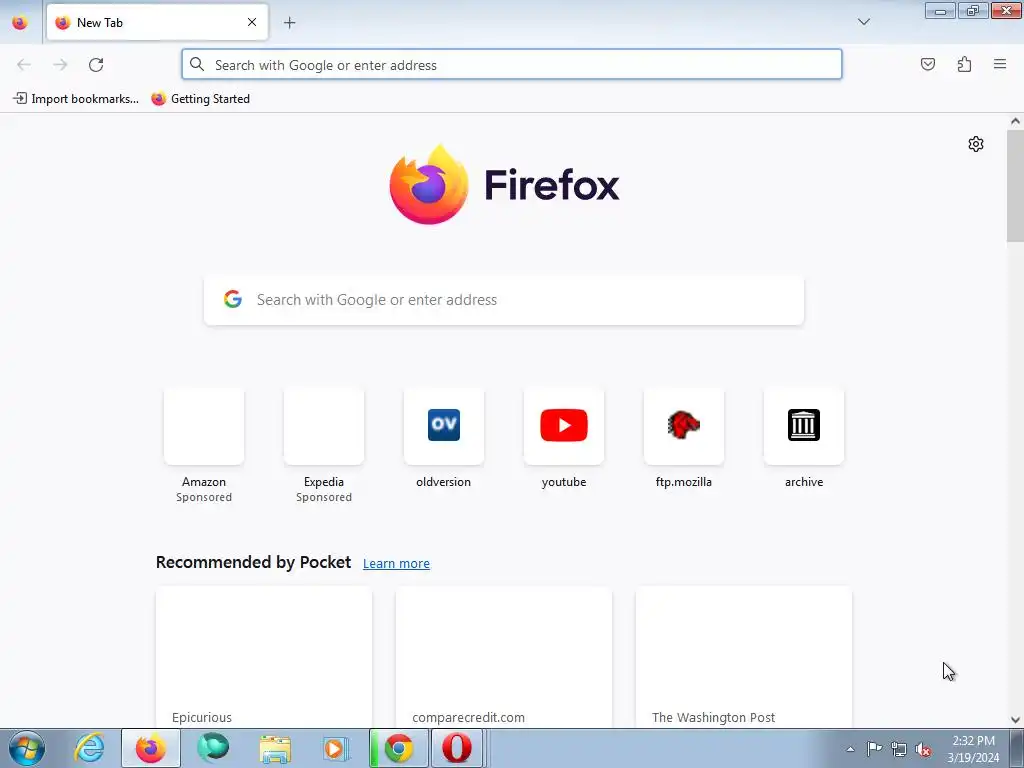Click the address bar search magnifier icon
1024x768 pixels.
(197, 64)
